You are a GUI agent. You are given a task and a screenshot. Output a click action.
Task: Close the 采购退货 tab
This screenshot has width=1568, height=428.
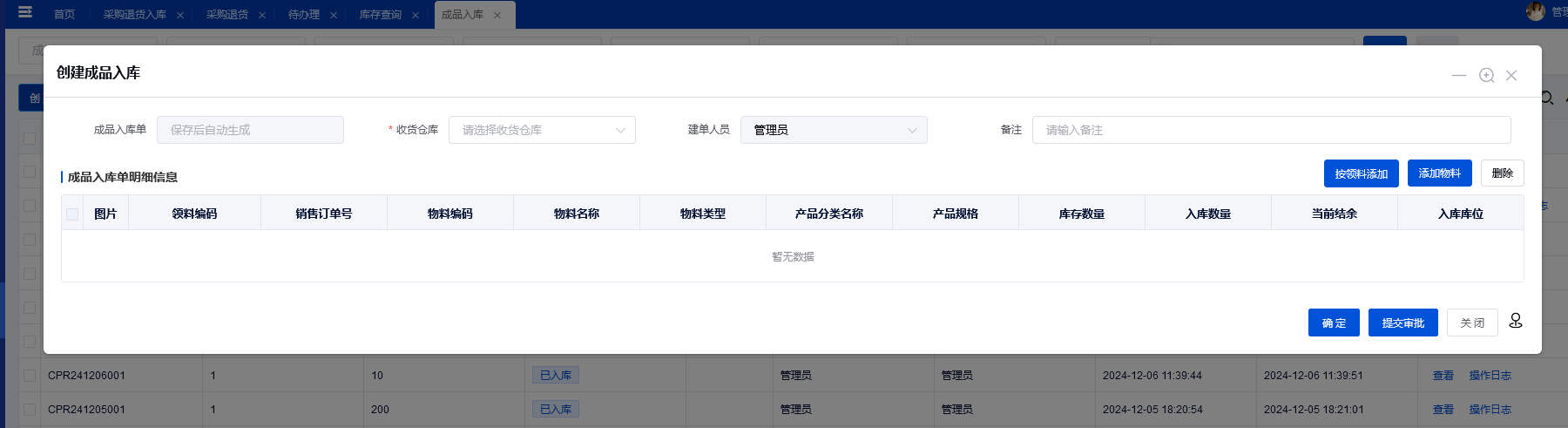click(262, 15)
